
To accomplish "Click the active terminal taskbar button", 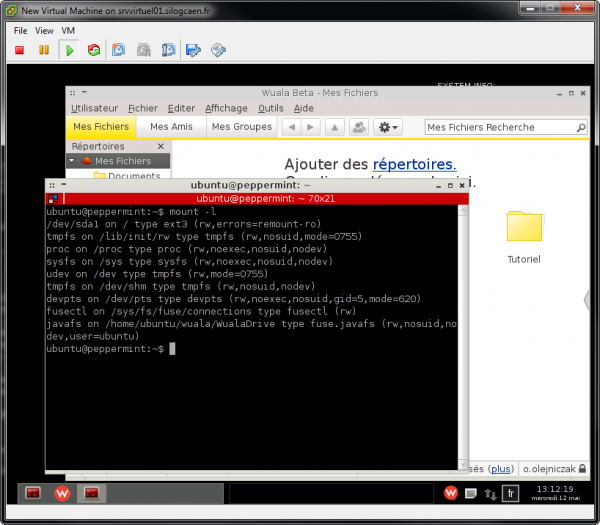I will (91, 493).
